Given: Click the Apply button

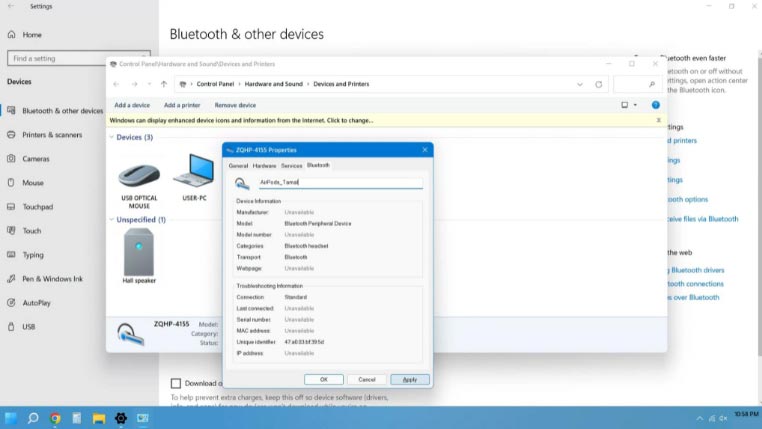Looking at the screenshot, I should tap(410, 379).
